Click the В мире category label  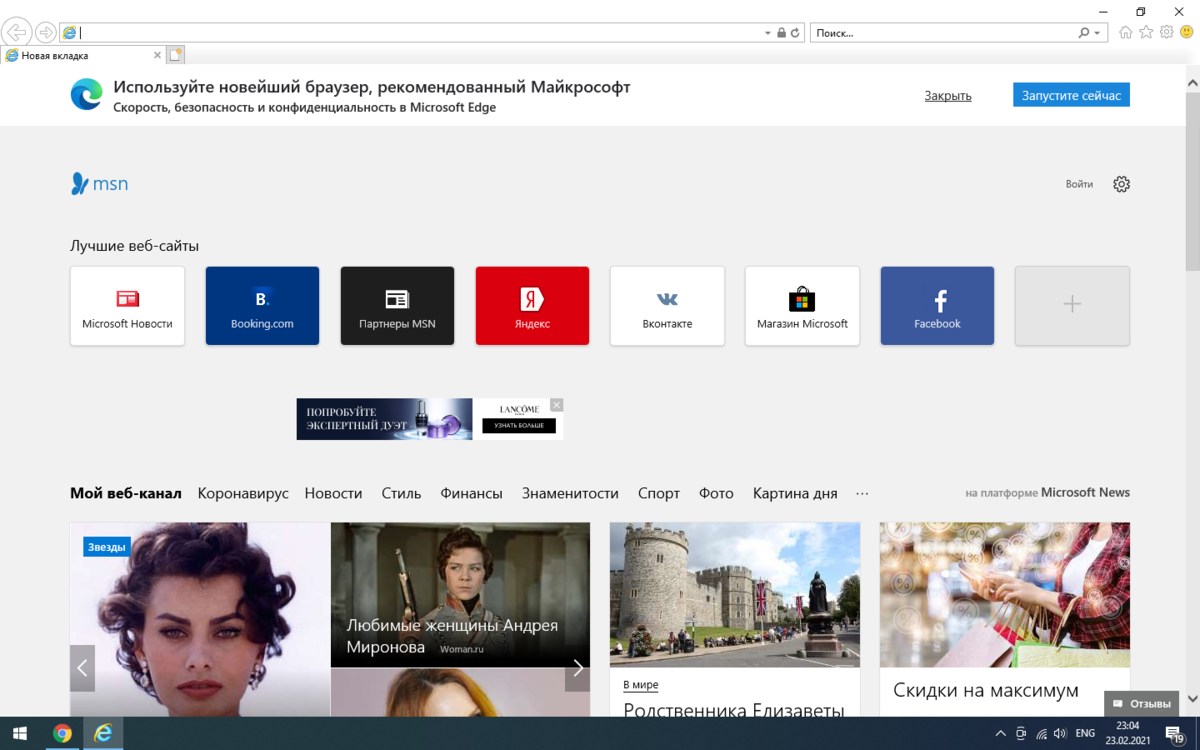[x=640, y=685]
